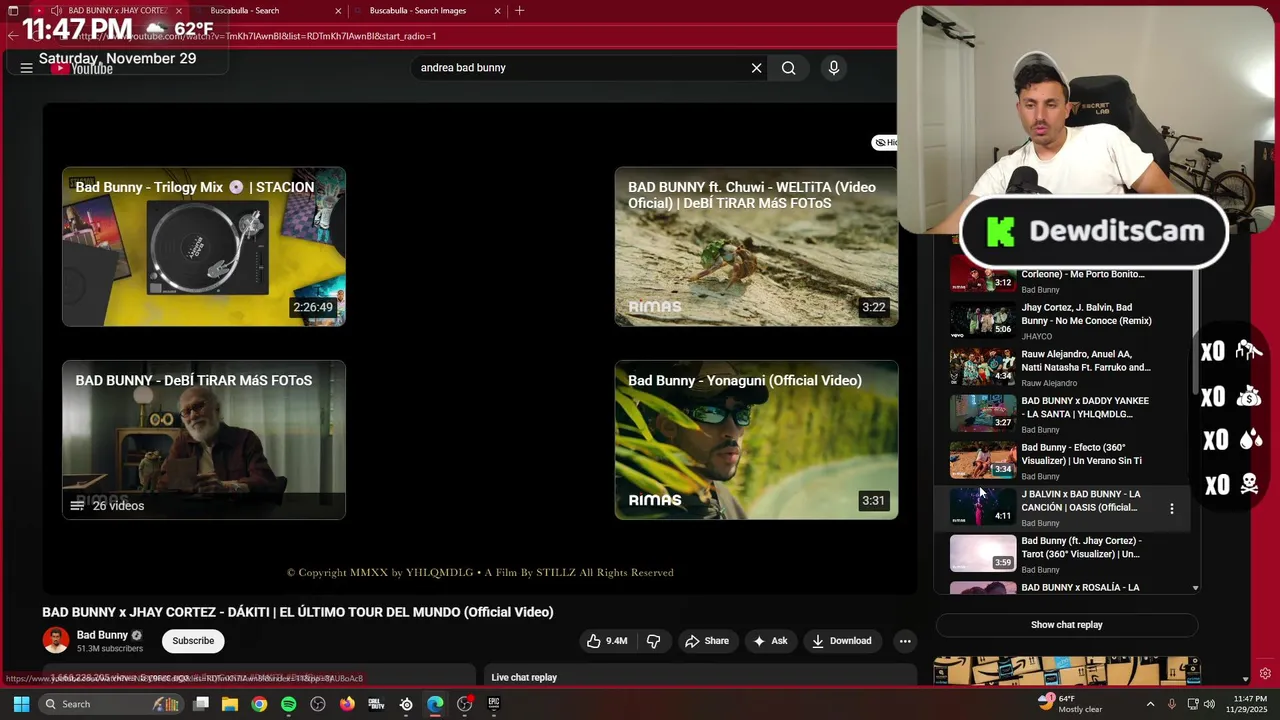Select 'LA SANTA' Daddy Yankee playlist entry
This screenshot has width=1280, height=720.
tap(1063, 414)
